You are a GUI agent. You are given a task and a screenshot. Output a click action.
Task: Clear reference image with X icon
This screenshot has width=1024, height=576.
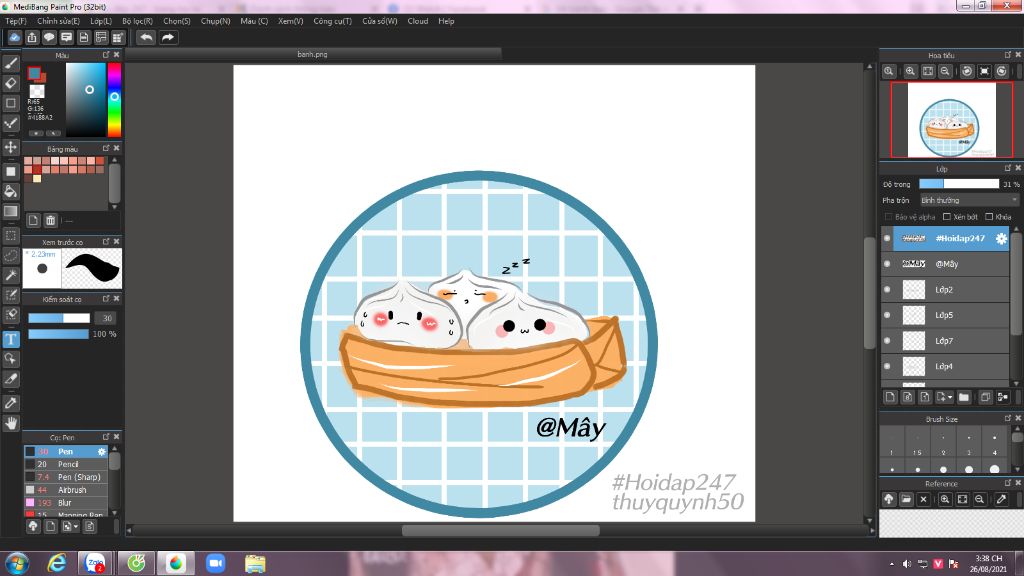click(x=923, y=499)
